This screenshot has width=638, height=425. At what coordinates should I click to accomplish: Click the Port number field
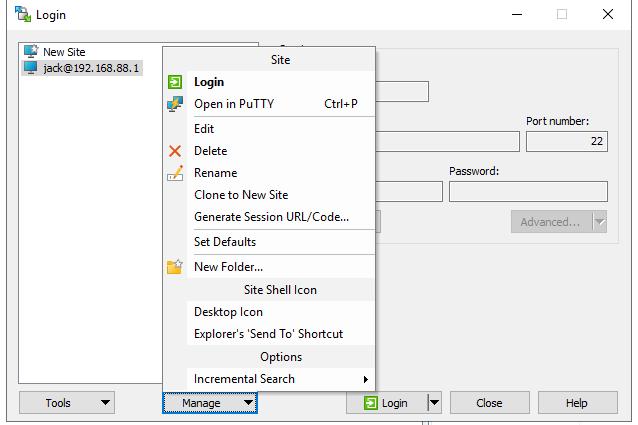[x=567, y=142]
